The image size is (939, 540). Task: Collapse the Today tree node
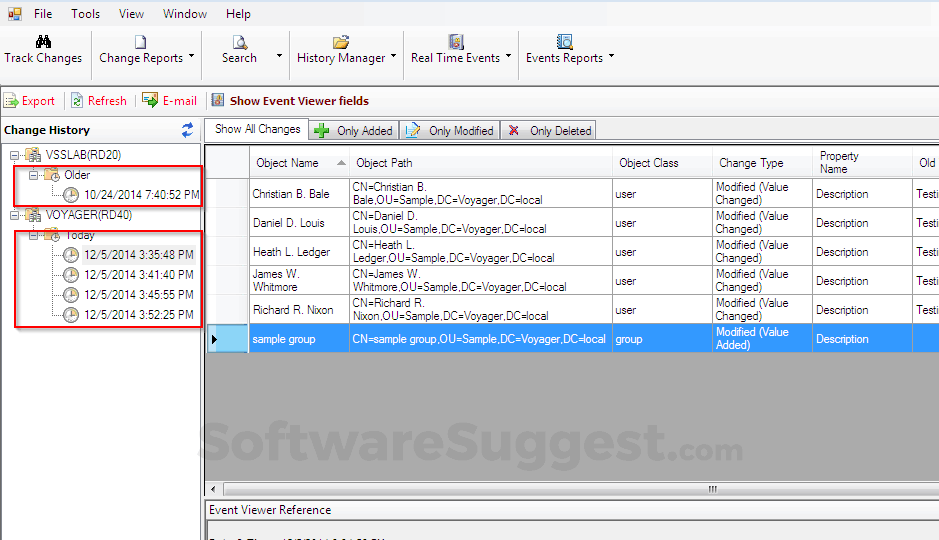34,235
